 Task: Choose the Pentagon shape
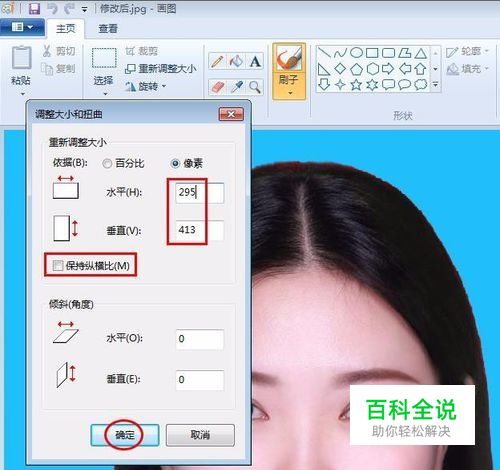pos(356,69)
